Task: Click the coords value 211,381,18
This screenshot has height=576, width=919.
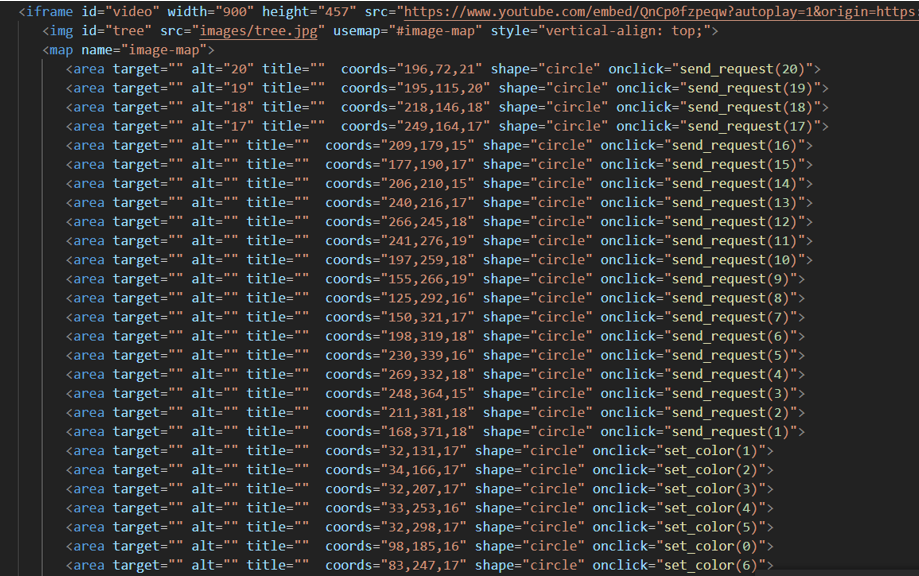Action: point(427,413)
